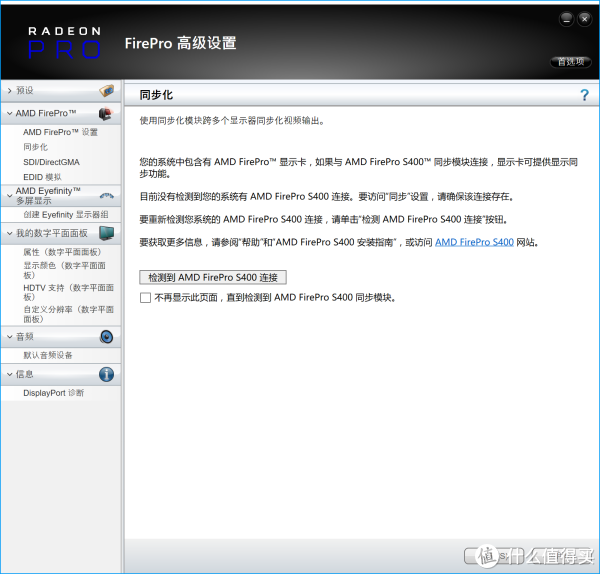Close the FirePro settings window

click(x=584, y=19)
